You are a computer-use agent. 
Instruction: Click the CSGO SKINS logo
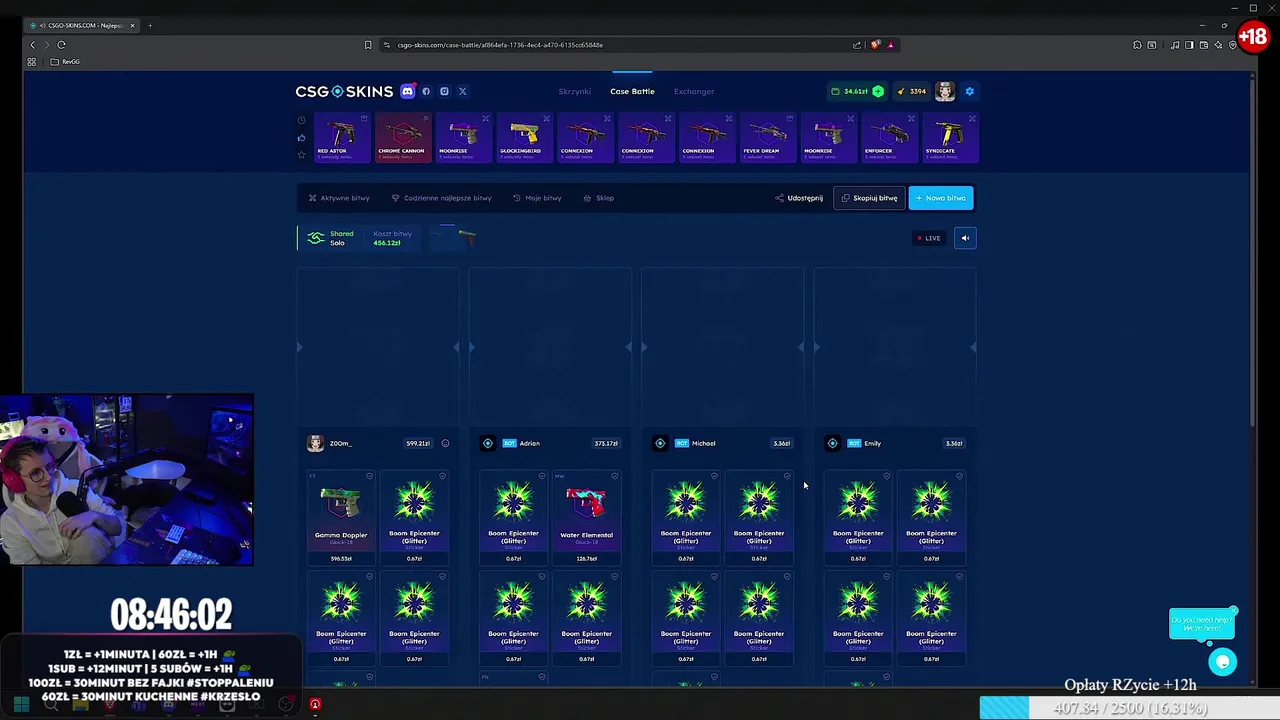coord(344,91)
